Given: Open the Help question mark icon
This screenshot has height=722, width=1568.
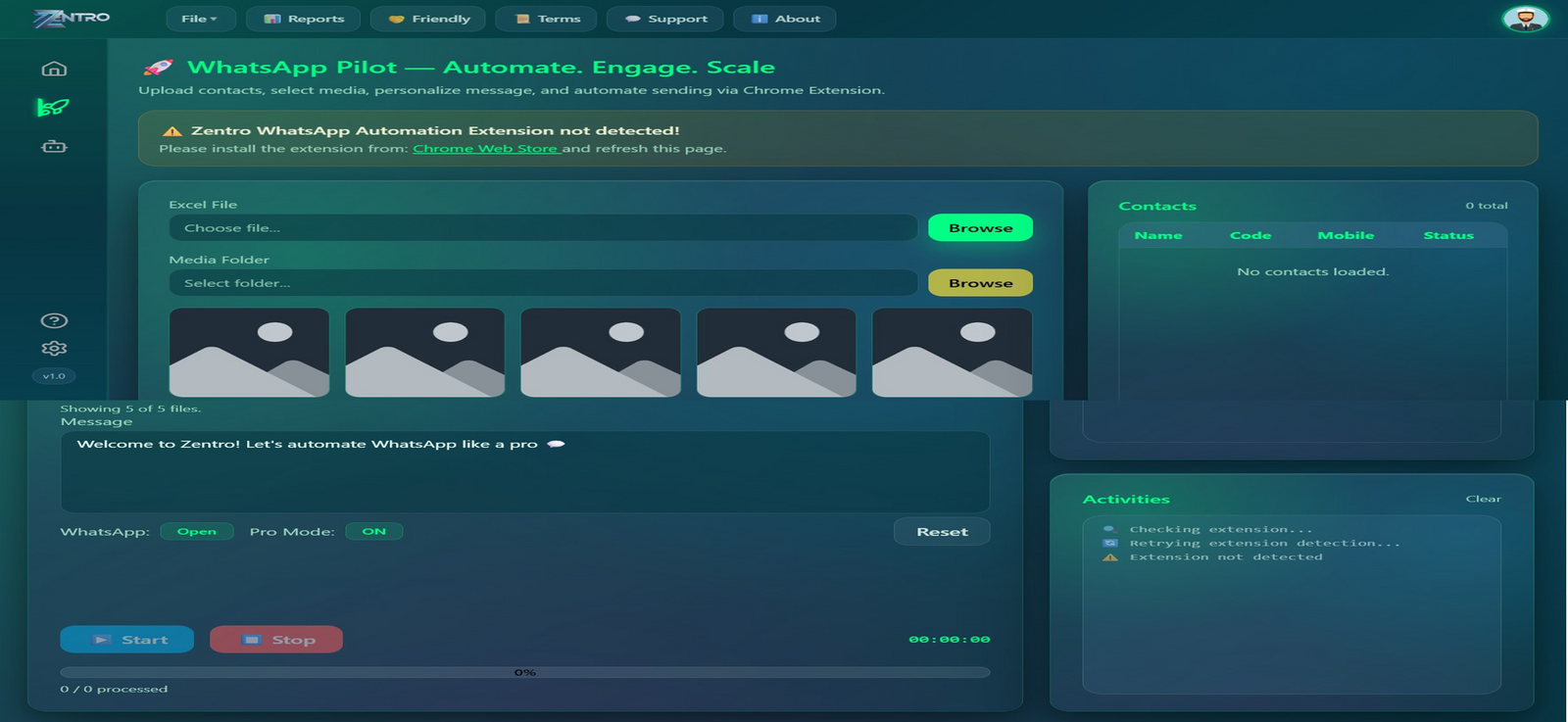Looking at the screenshot, I should pos(55,320).
